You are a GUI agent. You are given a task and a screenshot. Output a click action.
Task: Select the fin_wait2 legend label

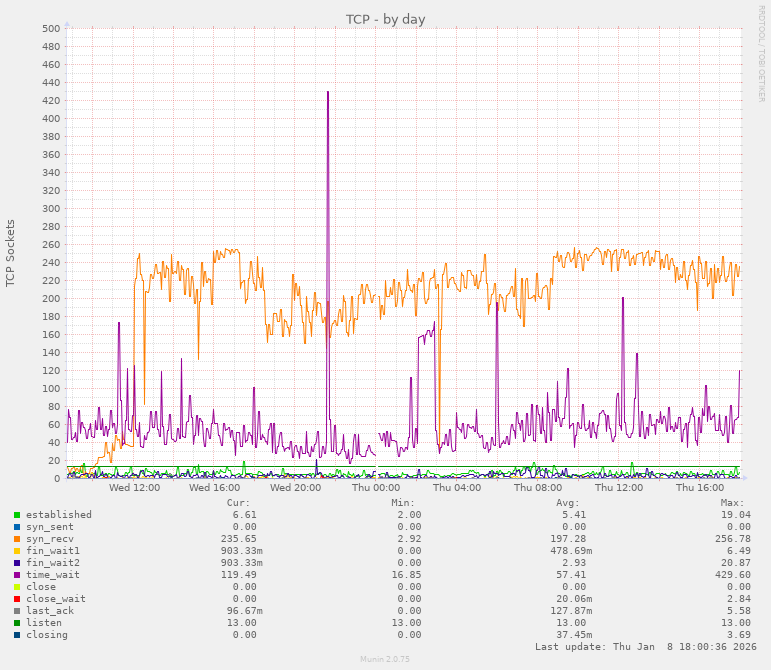pyautogui.click(x=53, y=563)
